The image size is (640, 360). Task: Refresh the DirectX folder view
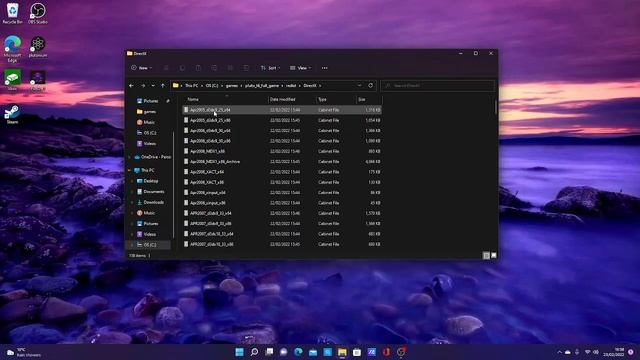point(371,86)
